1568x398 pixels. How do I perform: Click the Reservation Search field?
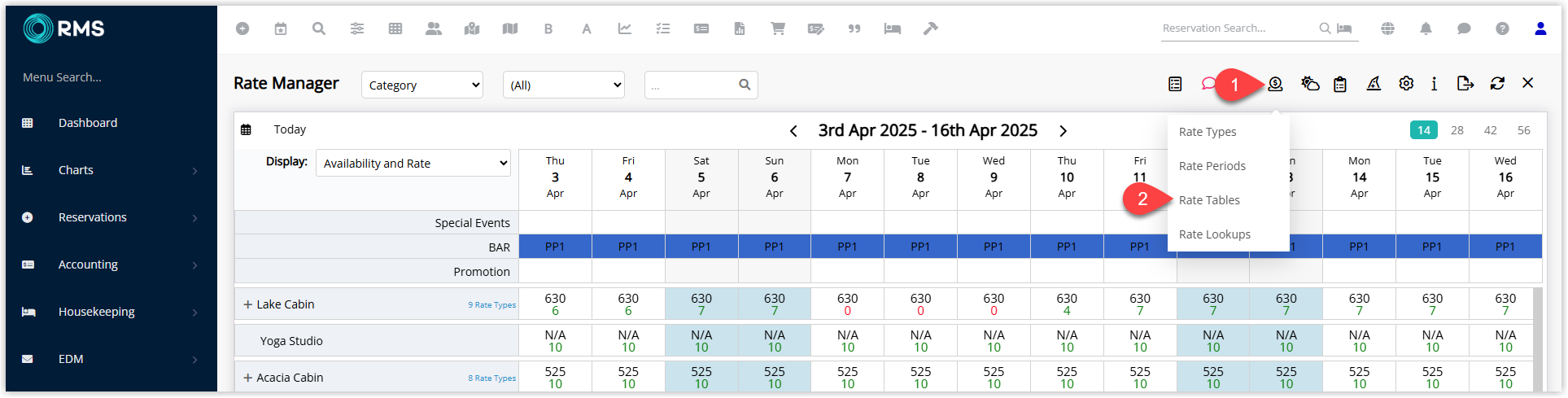[x=1238, y=28]
